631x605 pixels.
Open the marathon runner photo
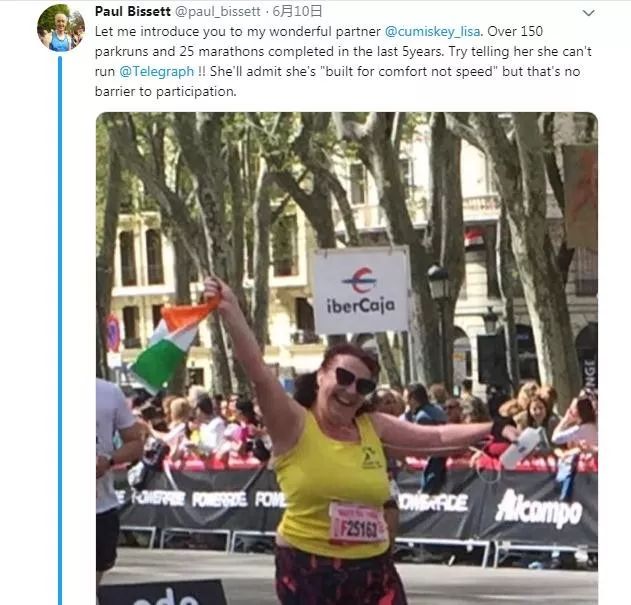(x=346, y=358)
